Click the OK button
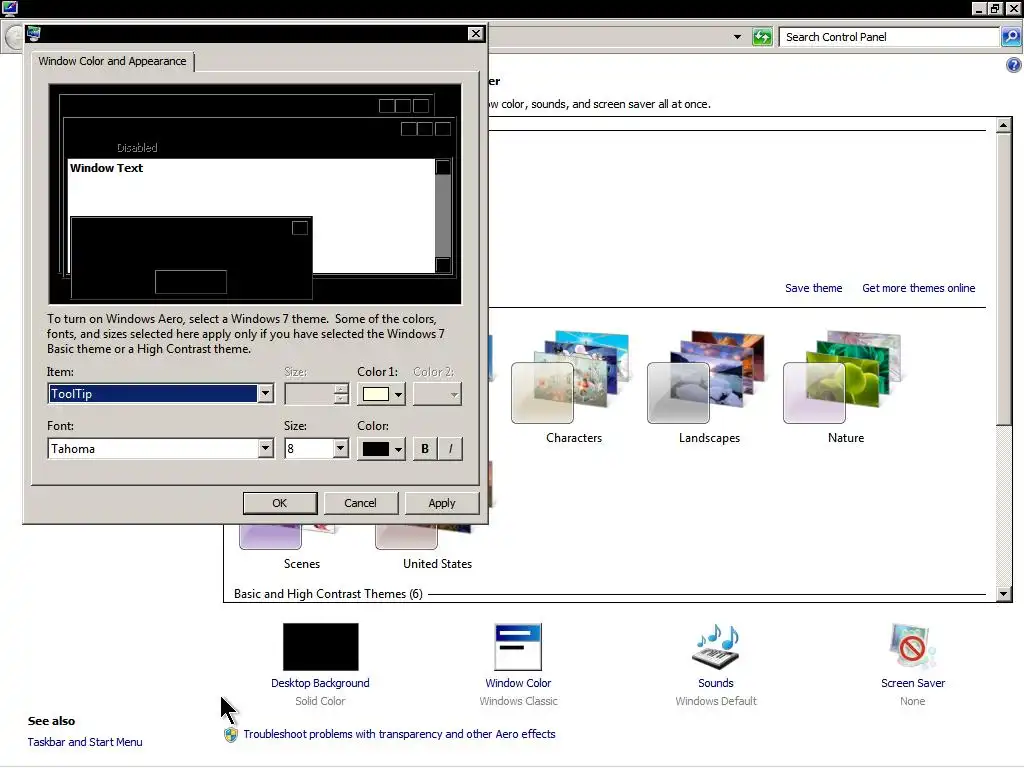The width and height of the screenshot is (1024, 768). point(280,503)
